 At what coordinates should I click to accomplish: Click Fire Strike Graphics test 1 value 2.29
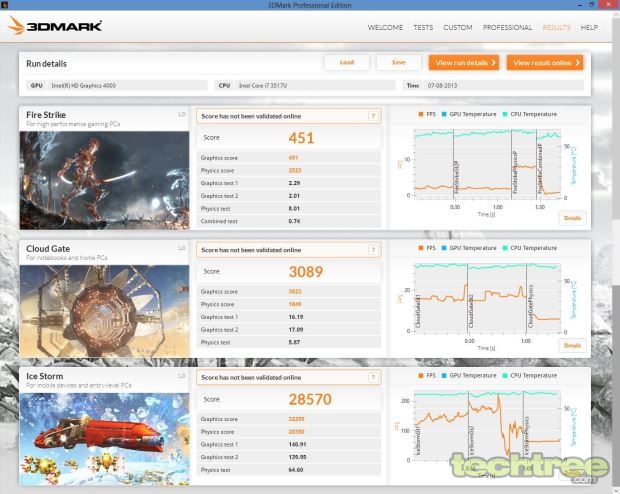point(294,183)
